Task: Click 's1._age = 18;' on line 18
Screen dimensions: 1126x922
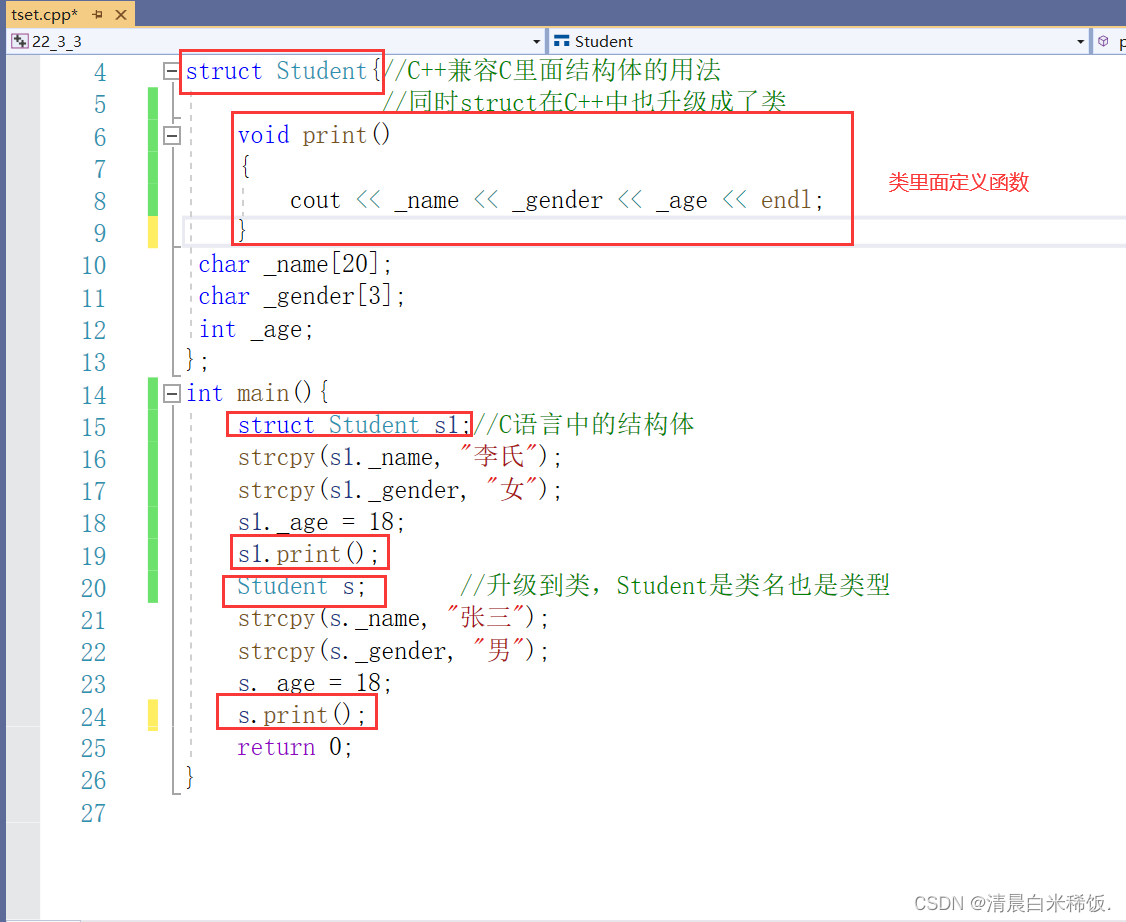Action: coord(321,522)
